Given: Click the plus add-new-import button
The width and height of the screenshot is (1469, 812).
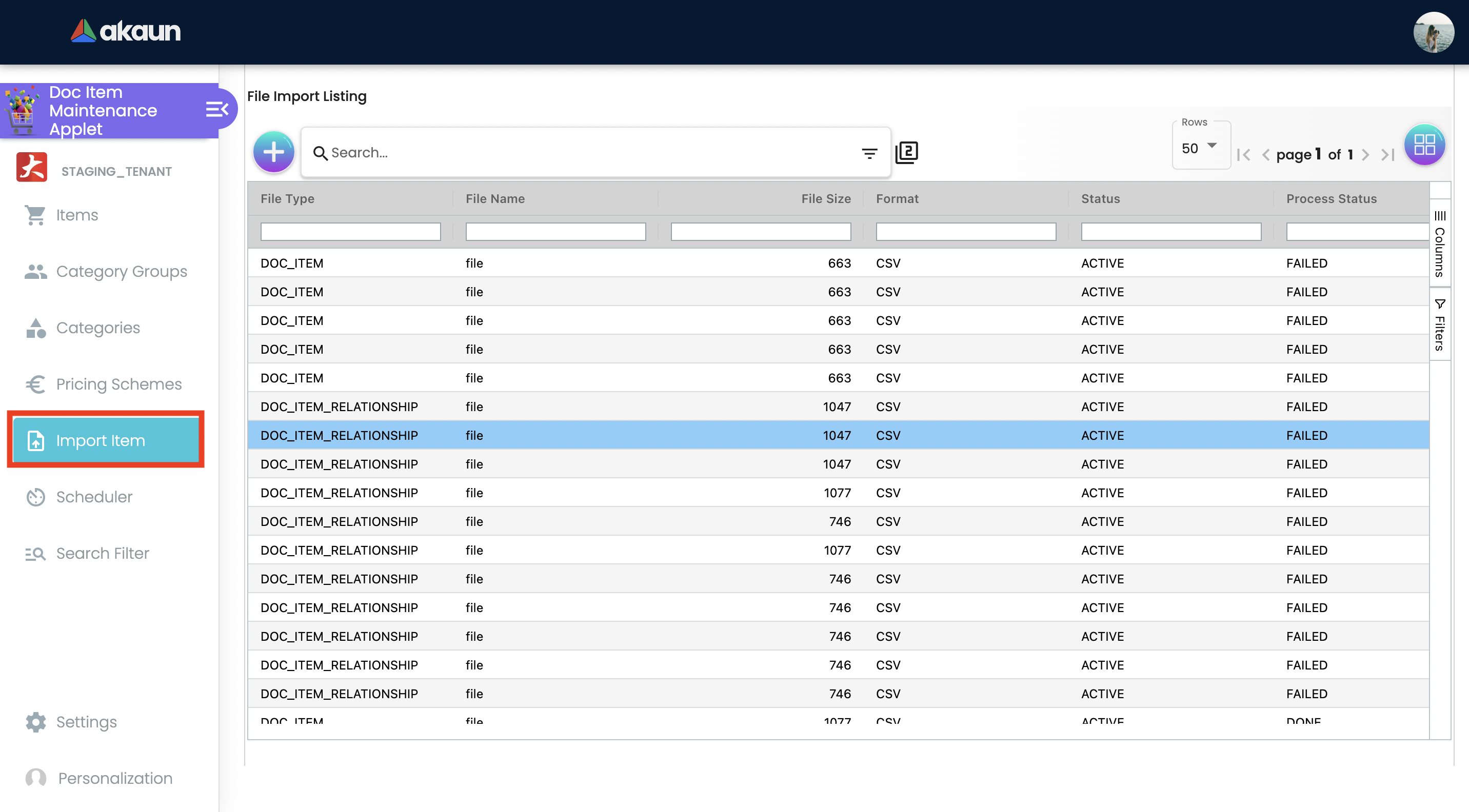Looking at the screenshot, I should (x=274, y=152).
